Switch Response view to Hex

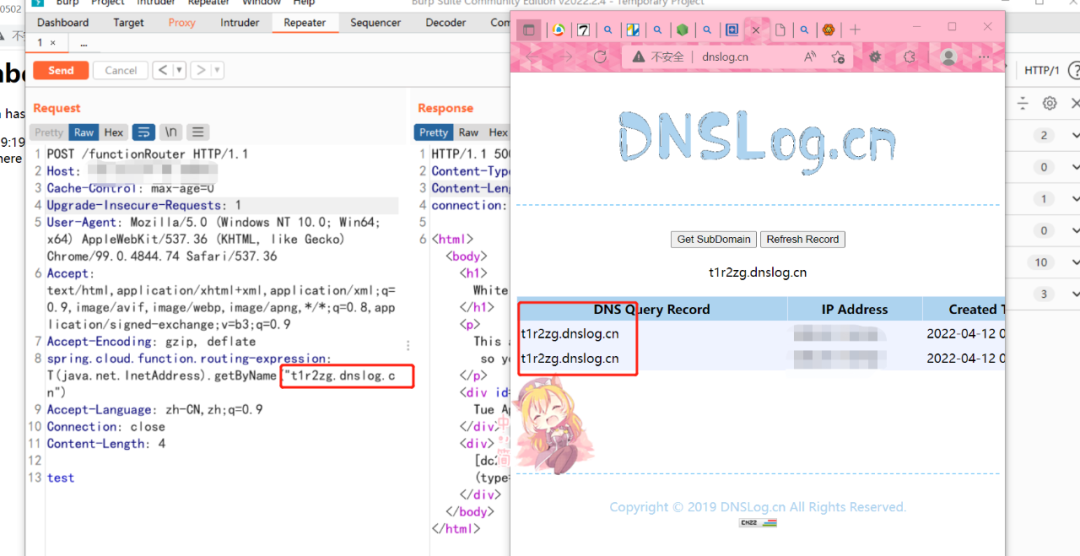click(x=498, y=132)
